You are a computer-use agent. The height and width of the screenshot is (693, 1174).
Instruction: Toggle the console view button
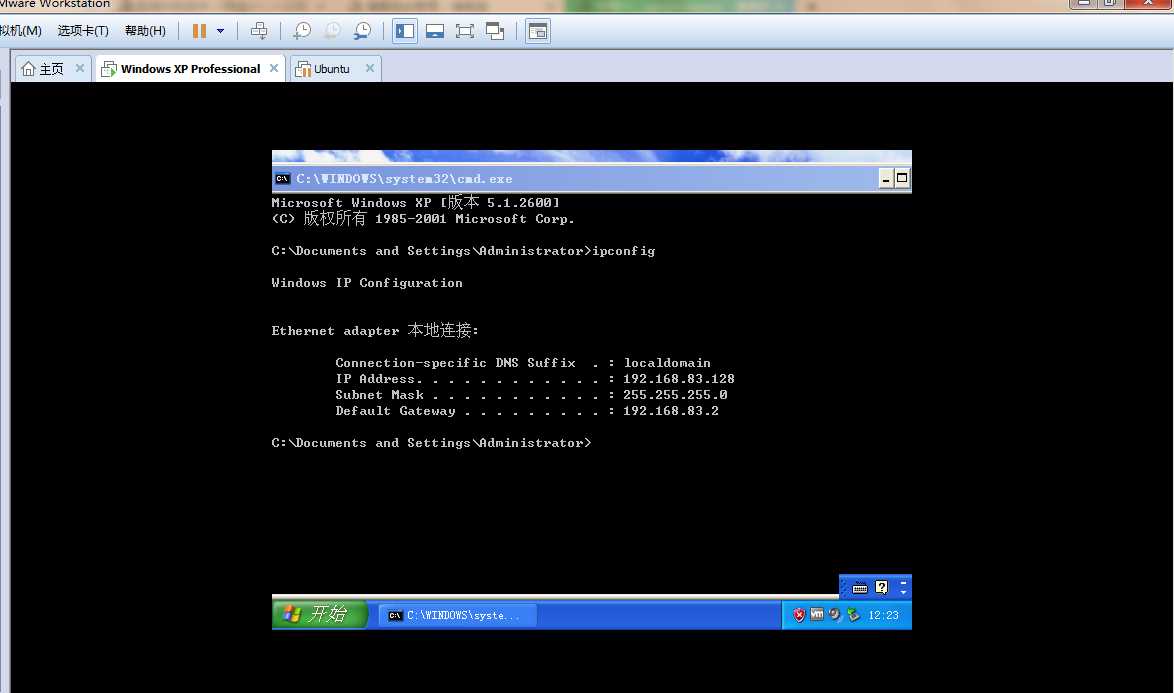pyautogui.click(x=538, y=31)
